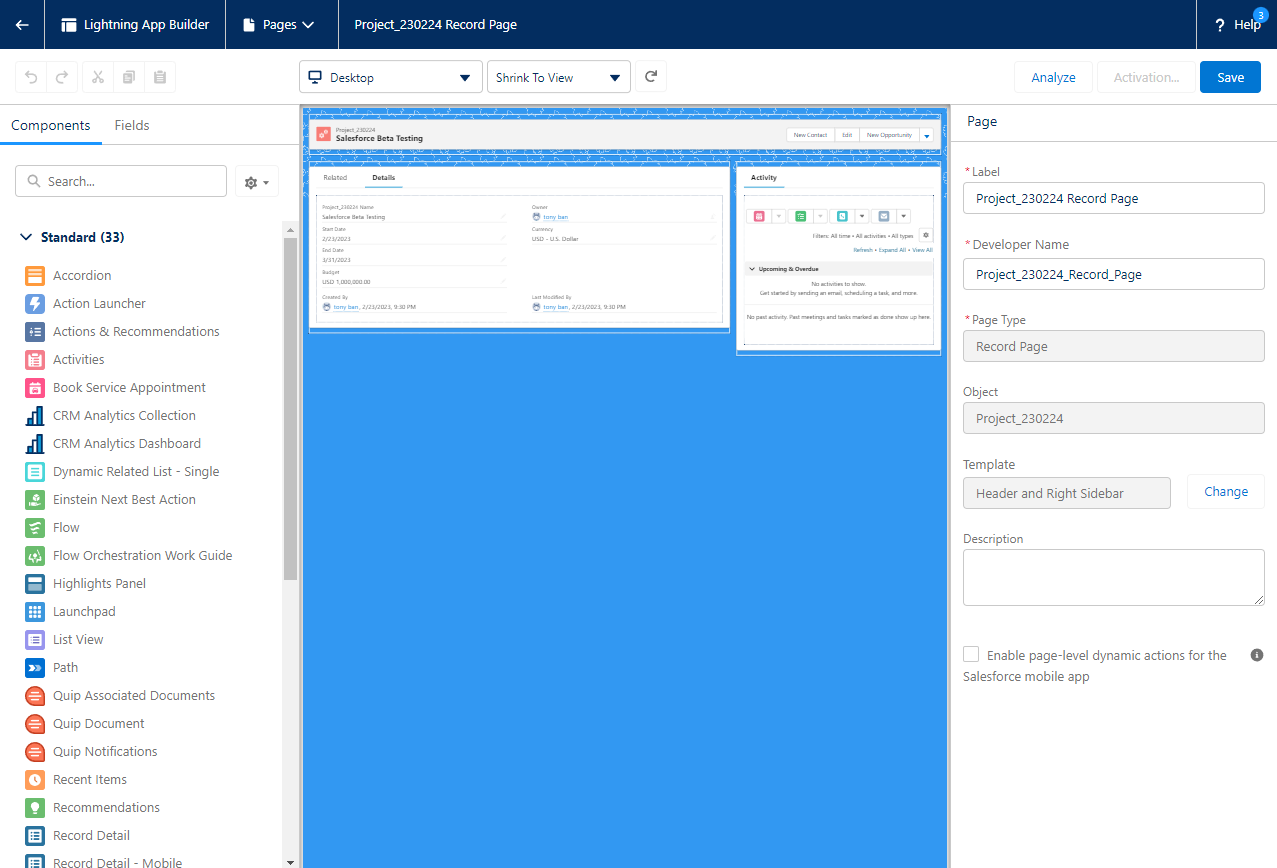
Task: Click the Description text area
Action: click(1114, 577)
